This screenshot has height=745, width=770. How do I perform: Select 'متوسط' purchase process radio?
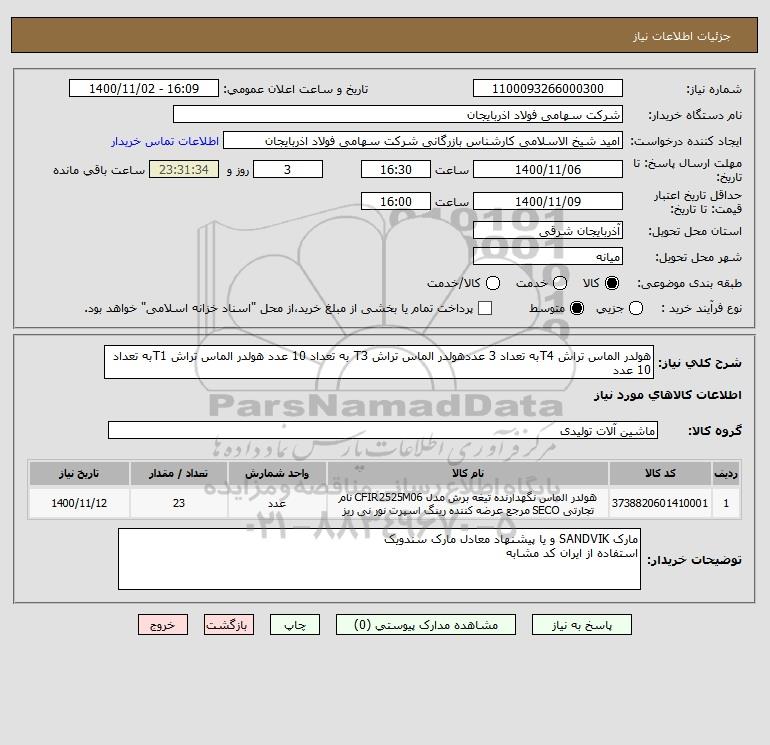click(x=577, y=308)
